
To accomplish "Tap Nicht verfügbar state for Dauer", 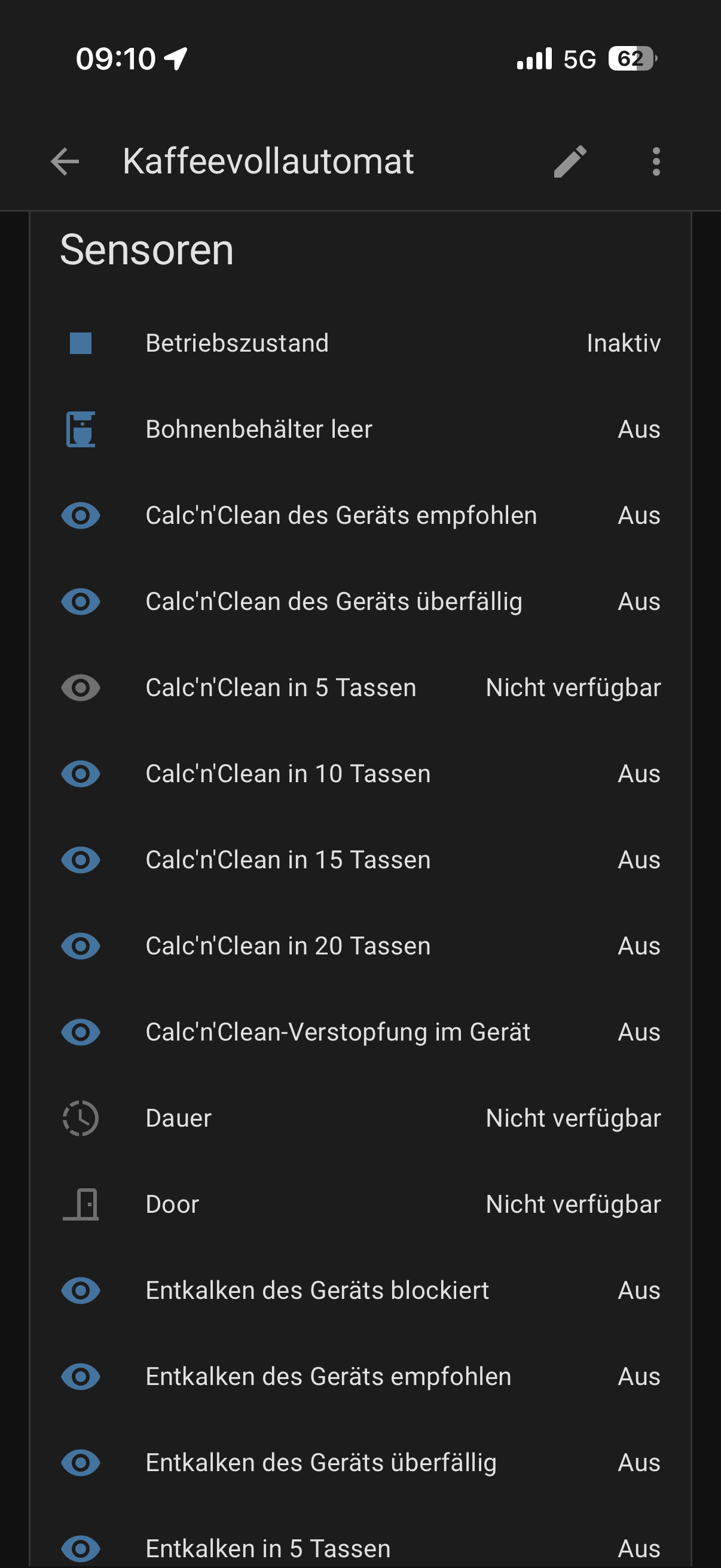I will click(x=573, y=1118).
